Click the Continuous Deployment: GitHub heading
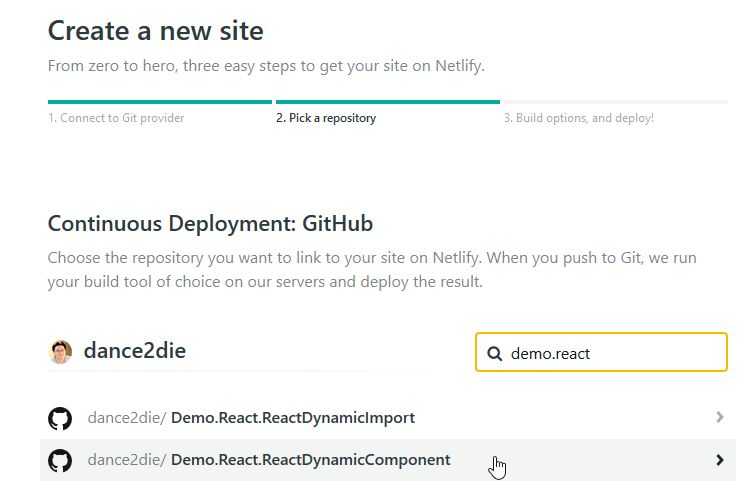The image size is (753, 491). [210, 223]
